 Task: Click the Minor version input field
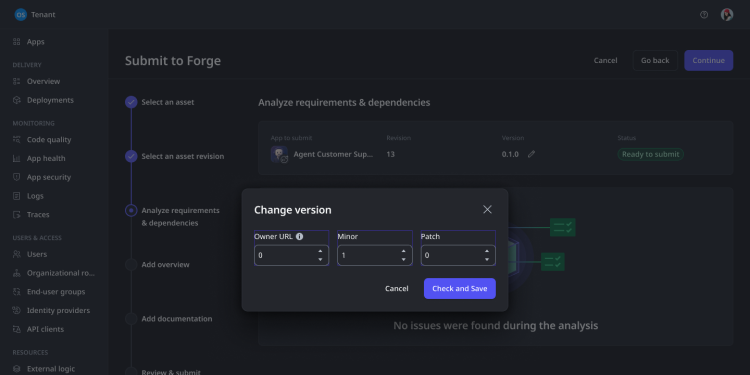(375, 255)
